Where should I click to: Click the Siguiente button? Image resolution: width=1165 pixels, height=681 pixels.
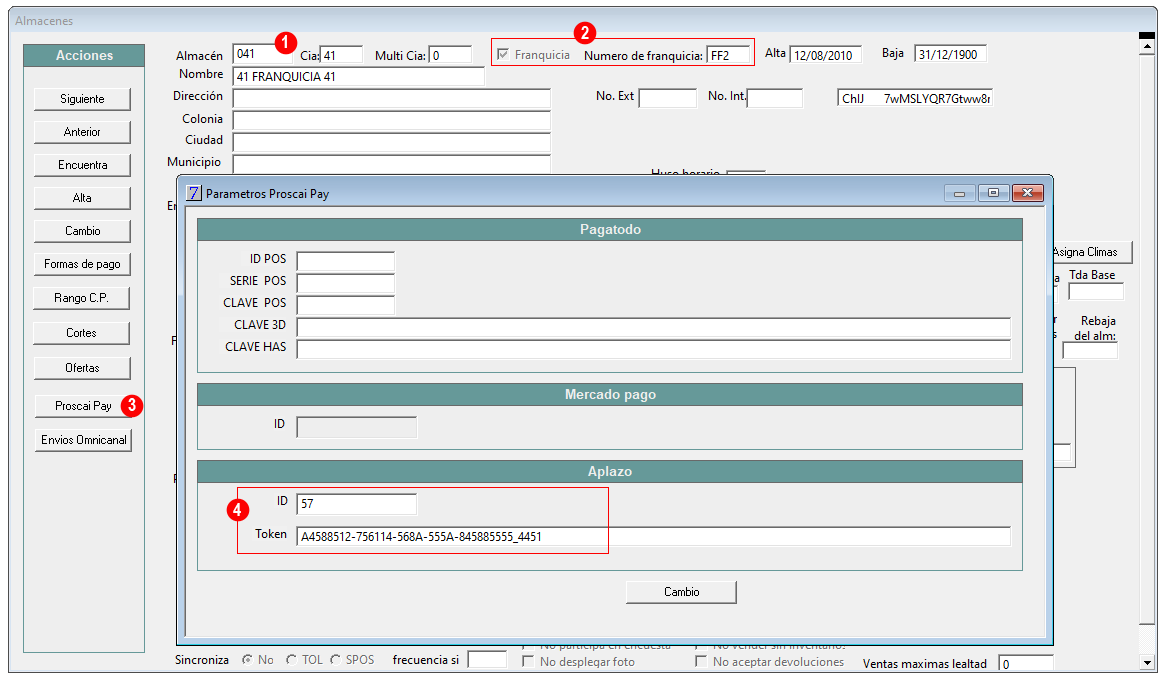[x=82, y=99]
